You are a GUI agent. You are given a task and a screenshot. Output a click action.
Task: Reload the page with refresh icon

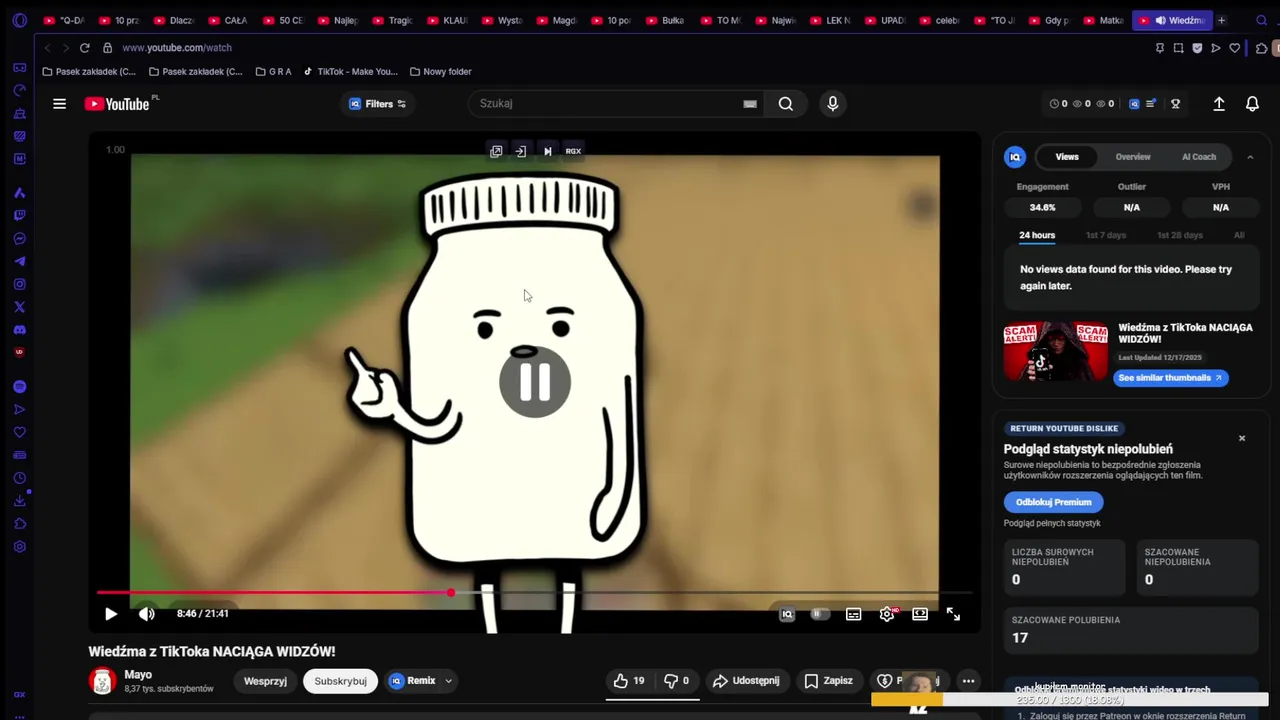84,48
